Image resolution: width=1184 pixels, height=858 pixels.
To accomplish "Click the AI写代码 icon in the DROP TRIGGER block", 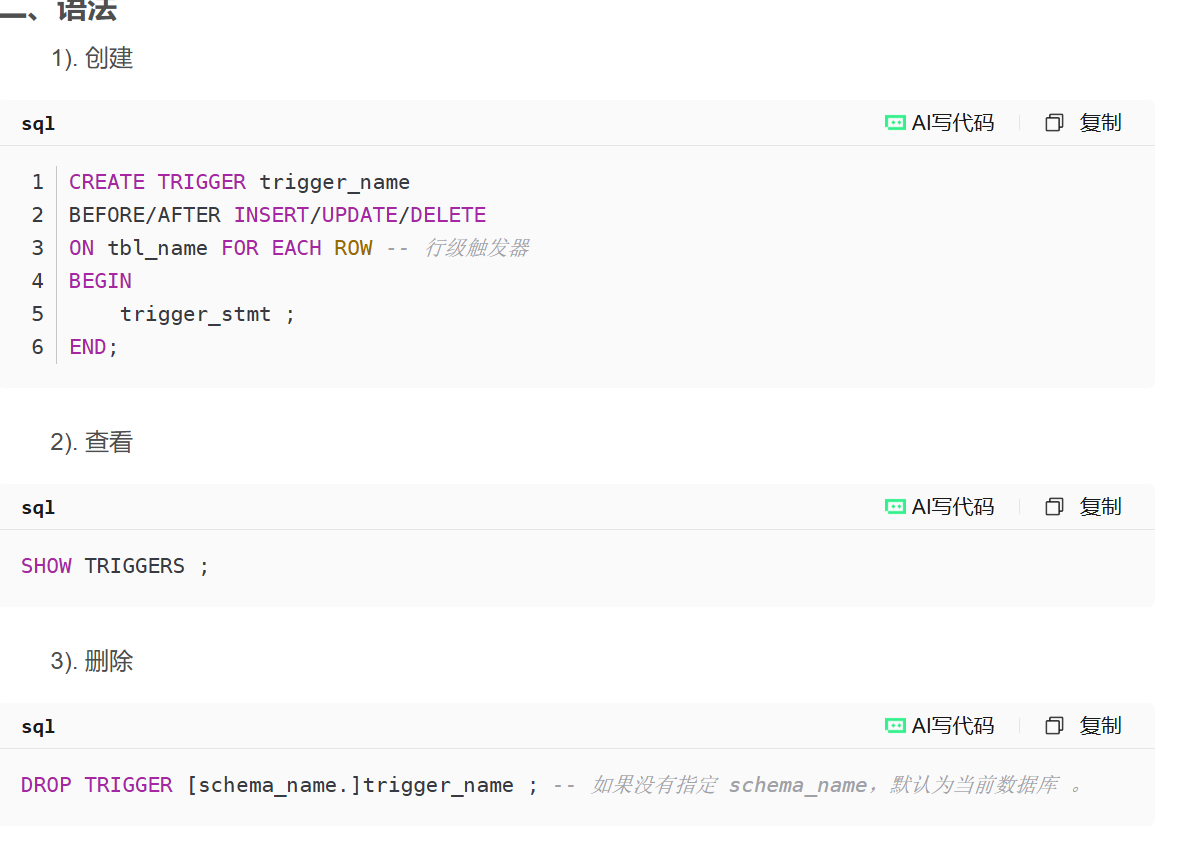I will (895, 725).
